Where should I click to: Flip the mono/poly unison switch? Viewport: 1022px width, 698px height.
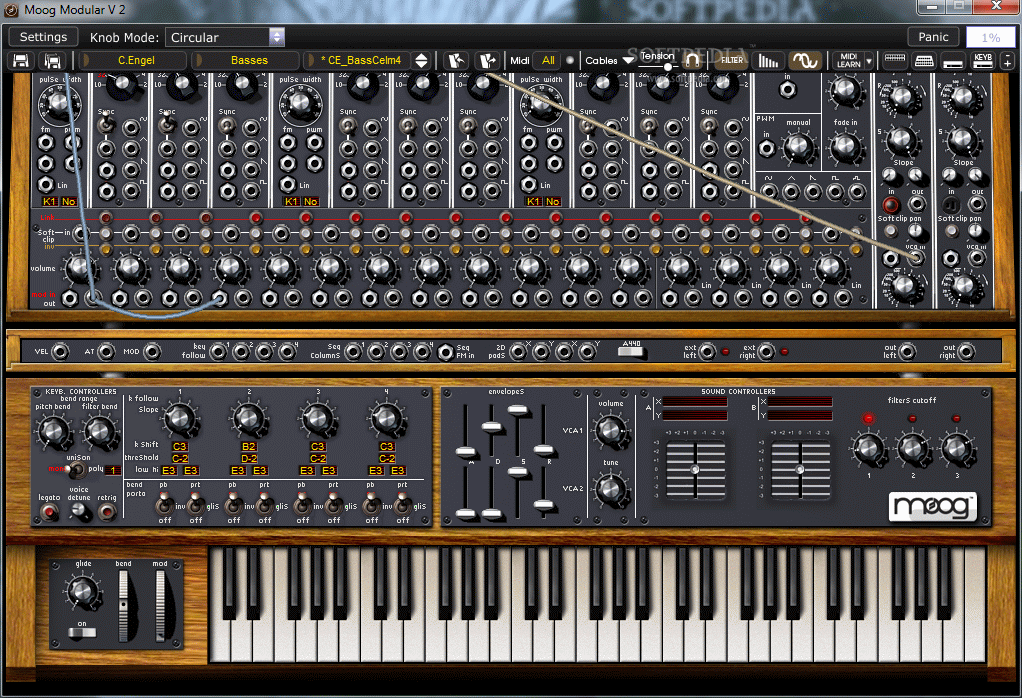tap(76, 469)
